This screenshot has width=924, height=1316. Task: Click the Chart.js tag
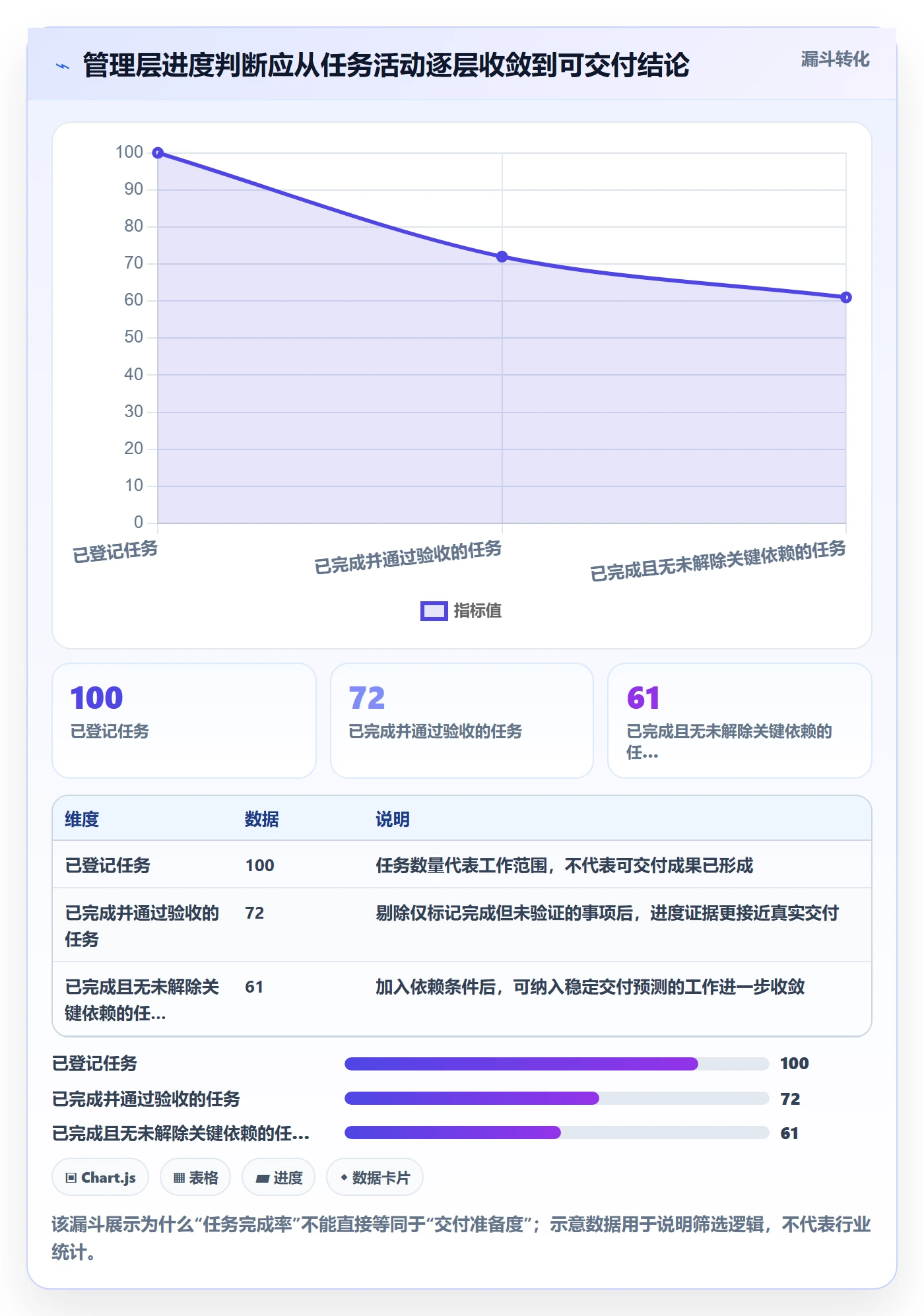click(100, 1177)
